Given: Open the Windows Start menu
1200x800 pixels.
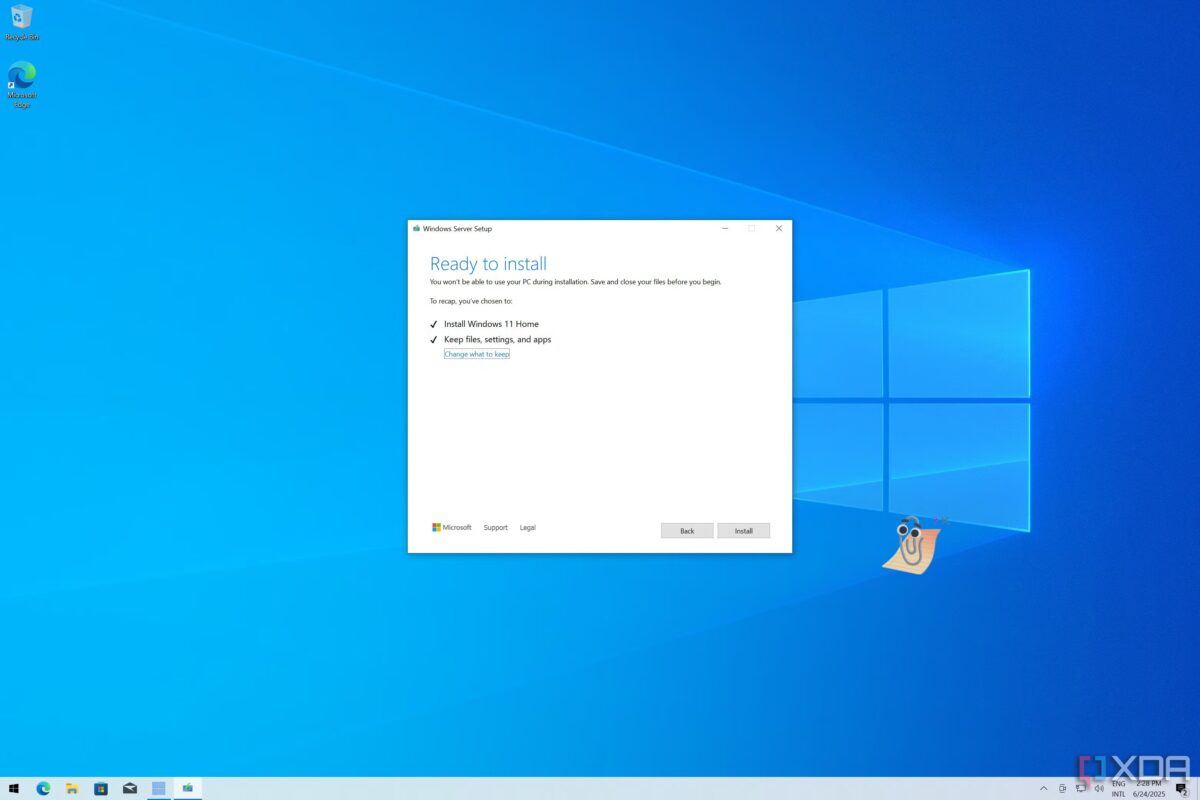Looking at the screenshot, I should click(14, 788).
